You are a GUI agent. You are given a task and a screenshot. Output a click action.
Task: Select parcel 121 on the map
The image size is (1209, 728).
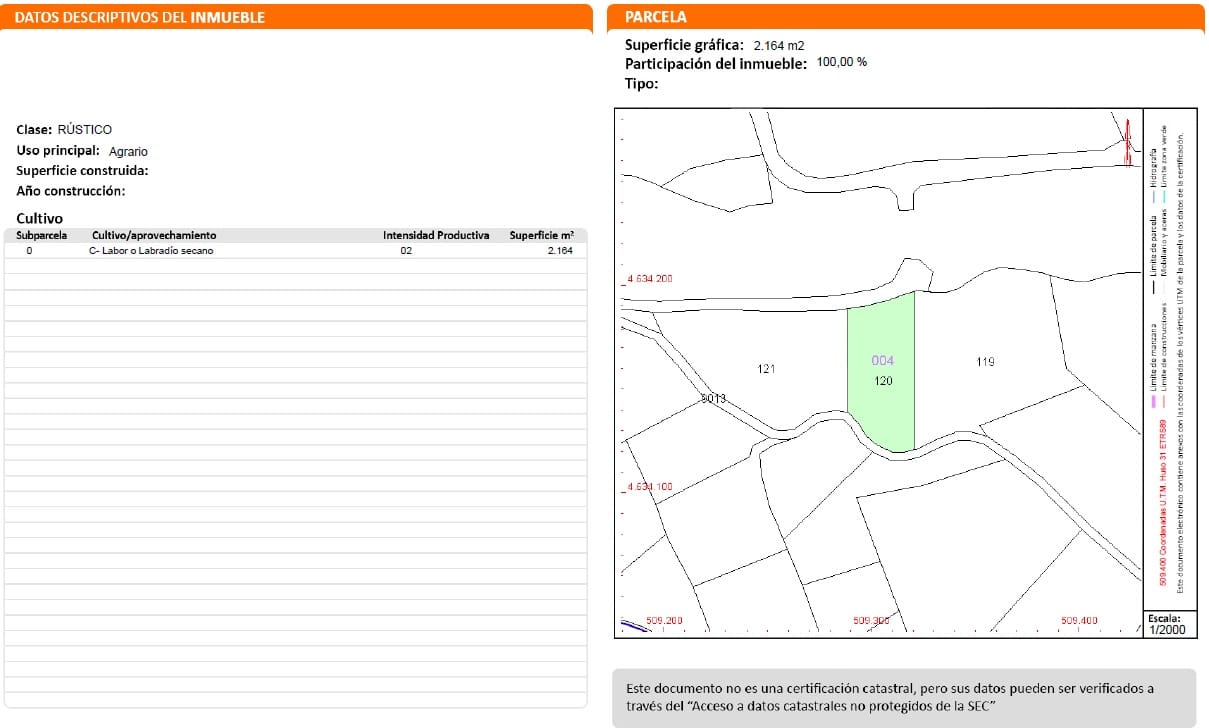coord(766,369)
